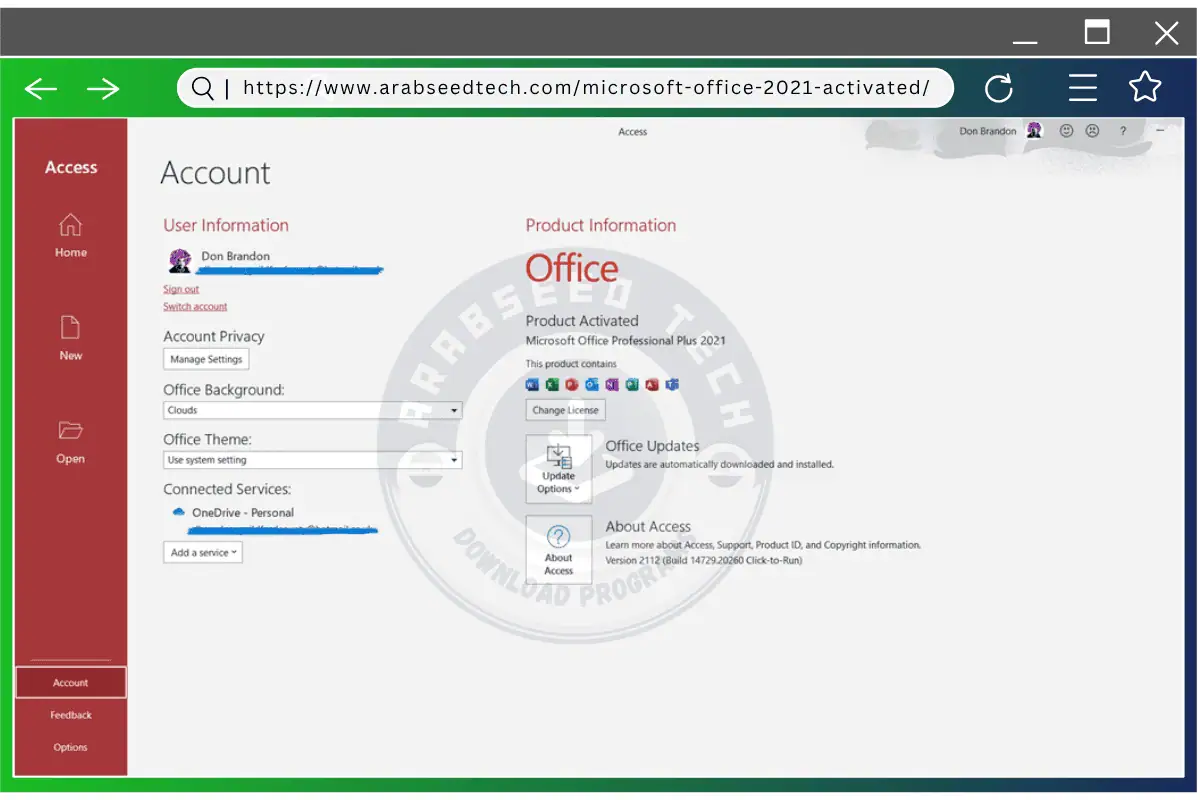Expand Update Options for Office Updates
Viewport: 1200px width, 800px height.
pos(559,466)
